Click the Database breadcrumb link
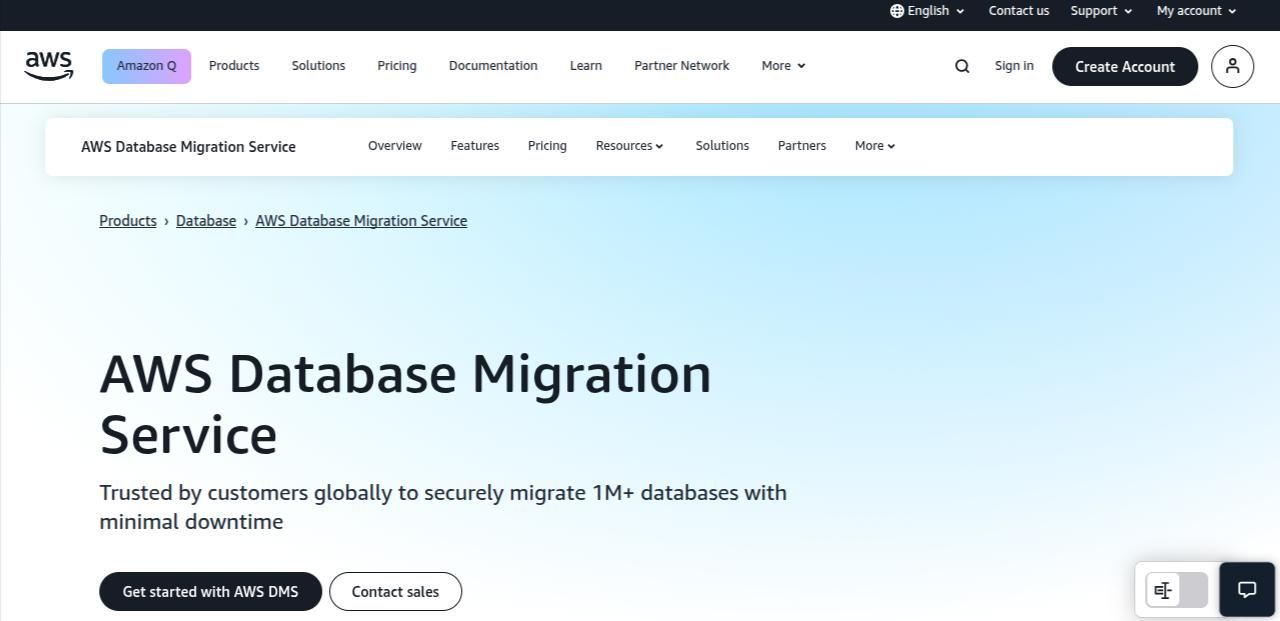The image size is (1280, 621). pyautogui.click(x=206, y=221)
